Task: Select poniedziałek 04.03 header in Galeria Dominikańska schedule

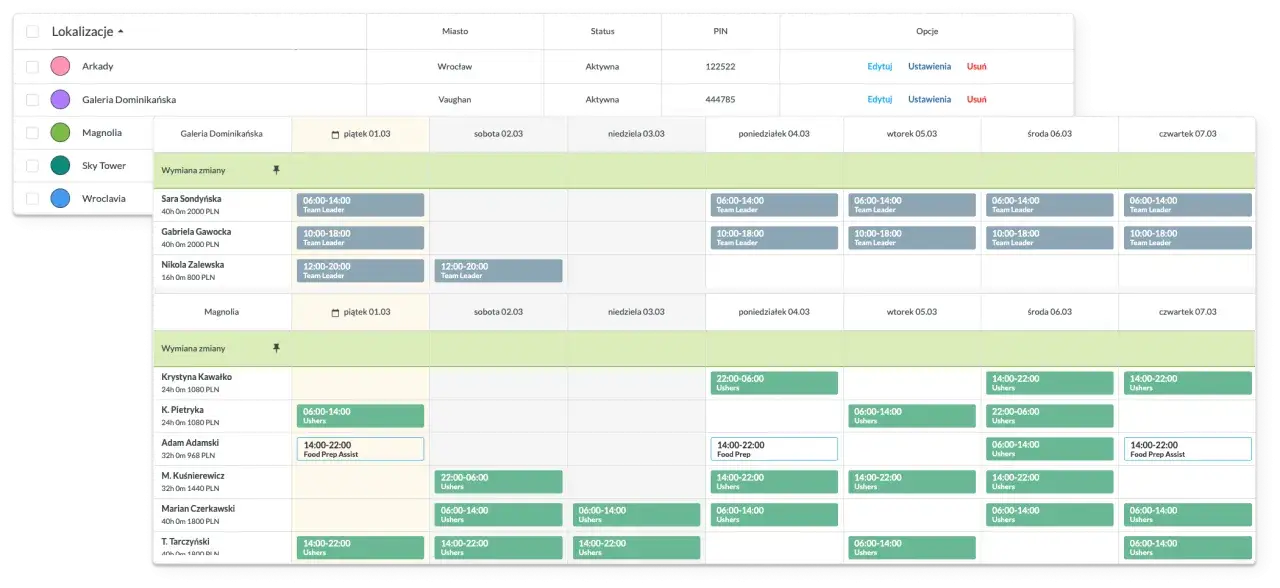Action: pos(774,134)
